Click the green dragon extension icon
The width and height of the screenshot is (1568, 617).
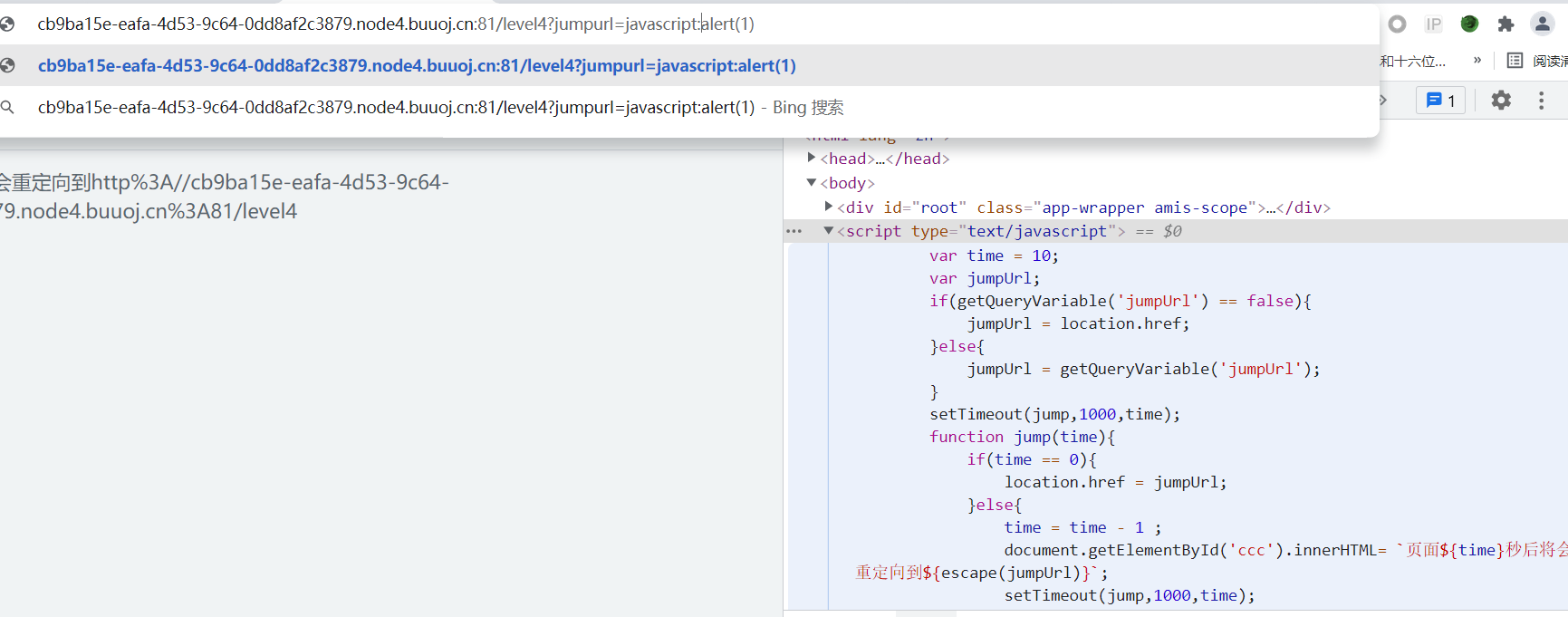pos(1469,24)
